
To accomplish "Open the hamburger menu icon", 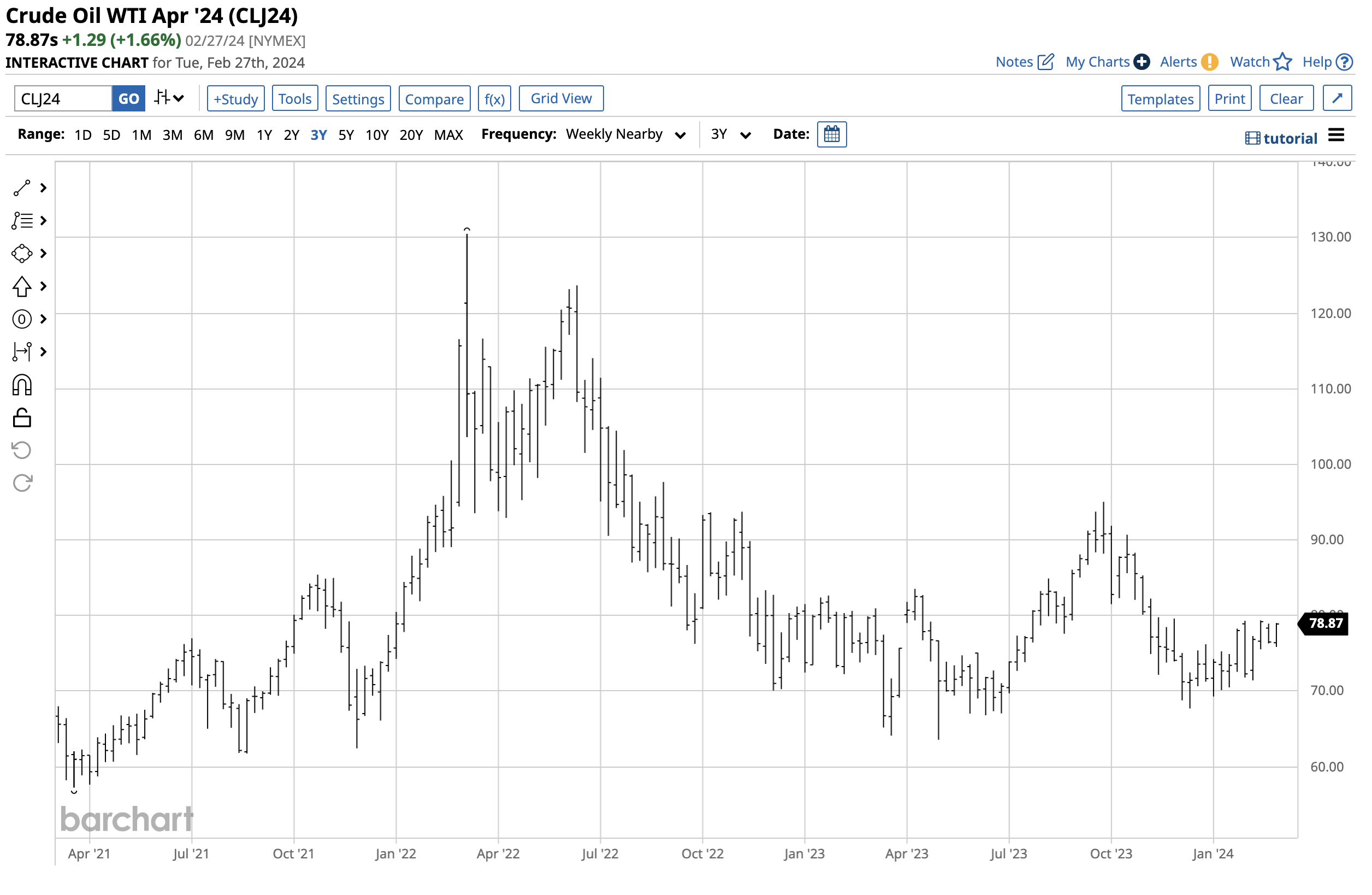I will tap(1336, 136).
